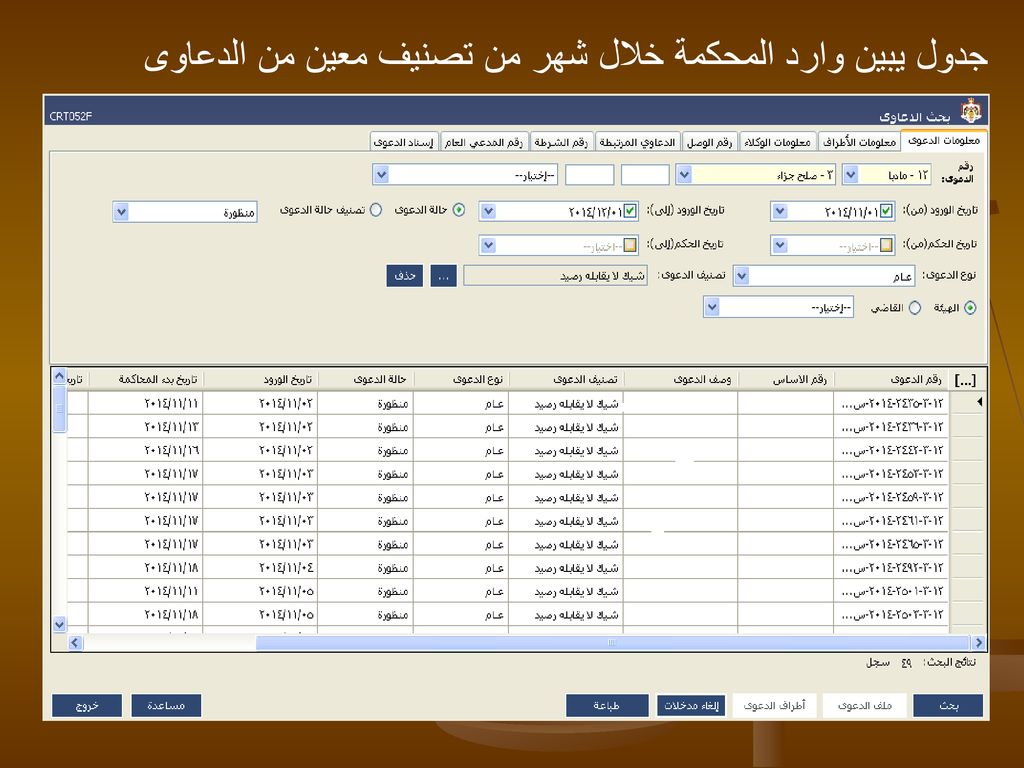This screenshot has height=768, width=1024.
Task: Enable the تاريخ الحكم (من) checkbox
Action: 886,245
